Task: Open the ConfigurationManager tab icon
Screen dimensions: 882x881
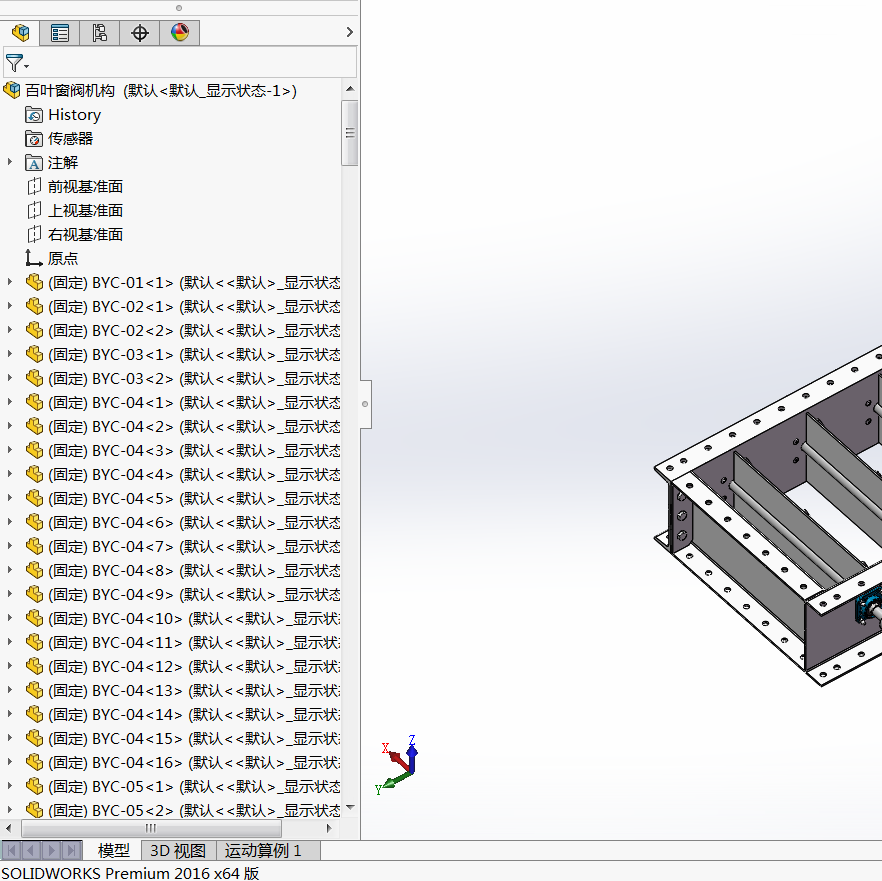Action: click(100, 33)
